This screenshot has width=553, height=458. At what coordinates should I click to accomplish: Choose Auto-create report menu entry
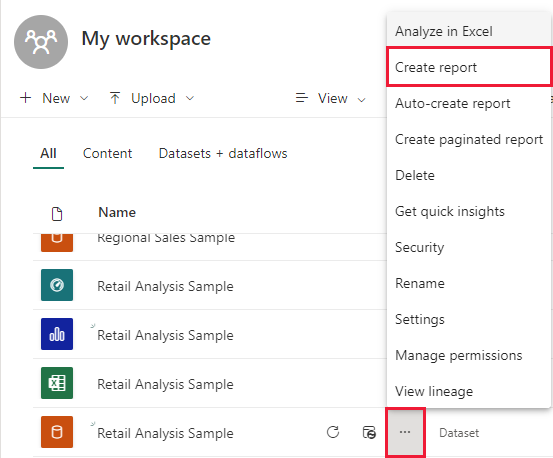click(x=468, y=103)
